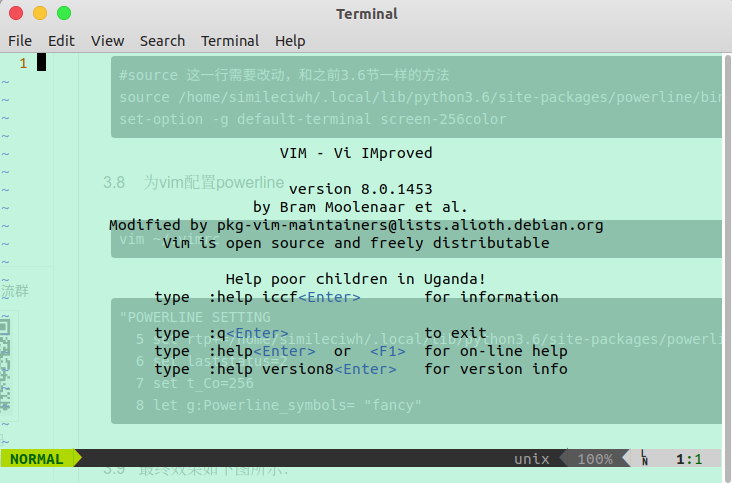Click 'version 8.0.1453' text

point(360,189)
